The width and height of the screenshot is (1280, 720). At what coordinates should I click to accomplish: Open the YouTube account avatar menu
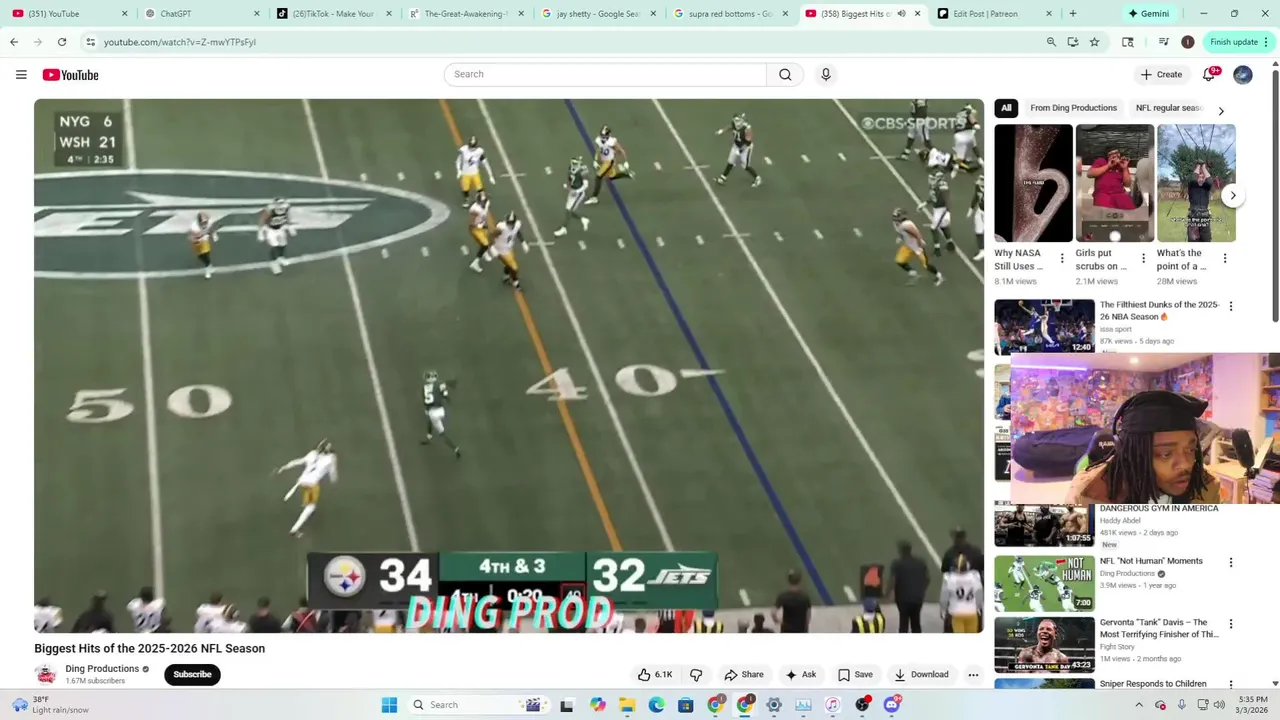pos(1243,75)
